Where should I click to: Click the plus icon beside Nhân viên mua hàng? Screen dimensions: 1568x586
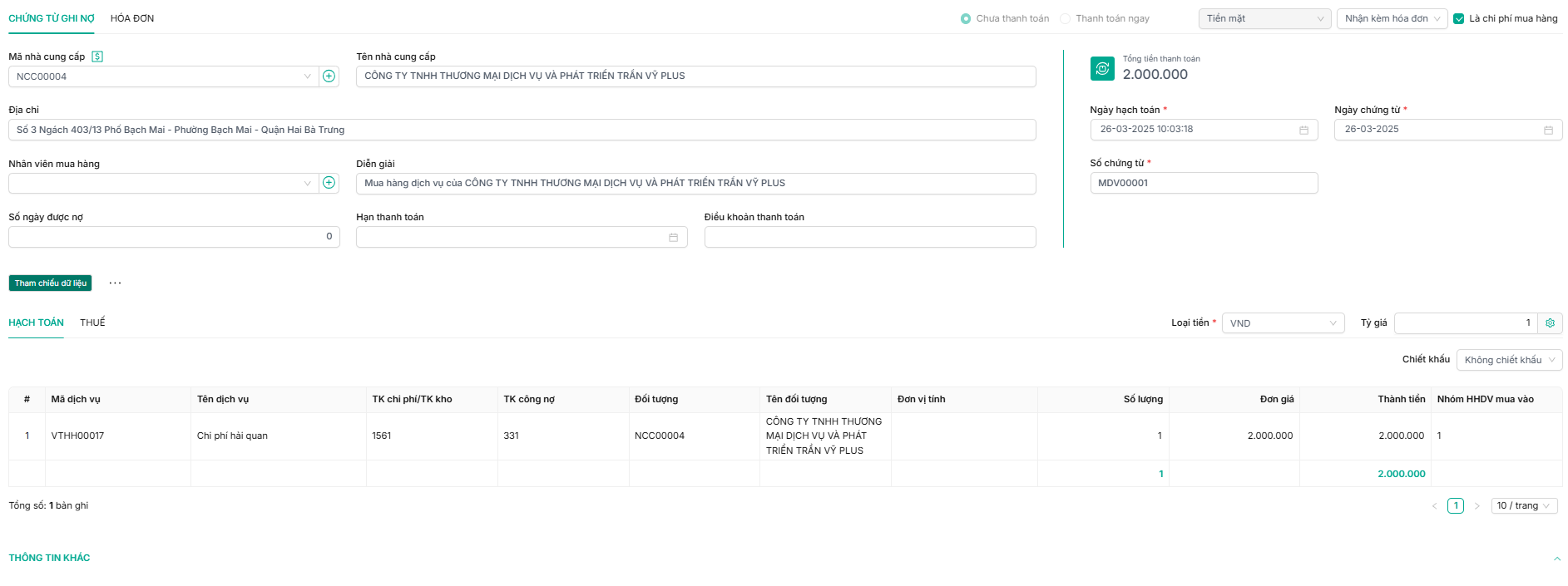pyautogui.click(x=329, y=183)
